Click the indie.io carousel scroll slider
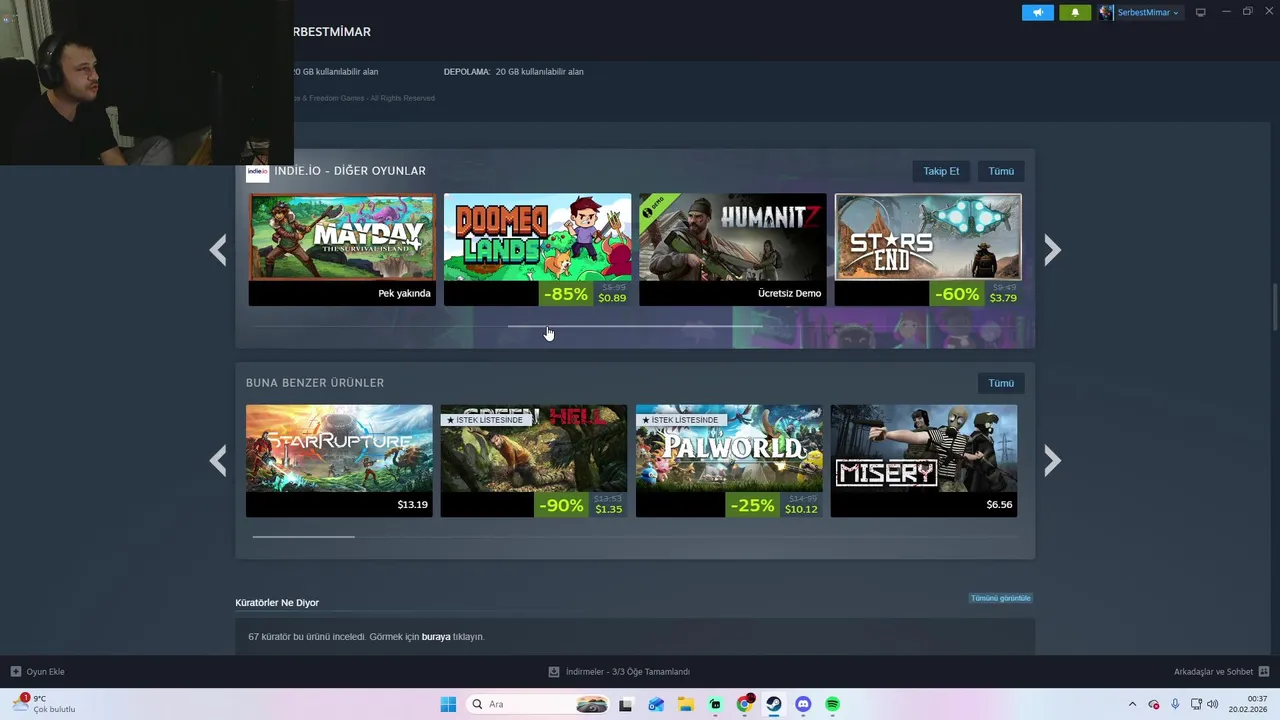 point(634,326)
